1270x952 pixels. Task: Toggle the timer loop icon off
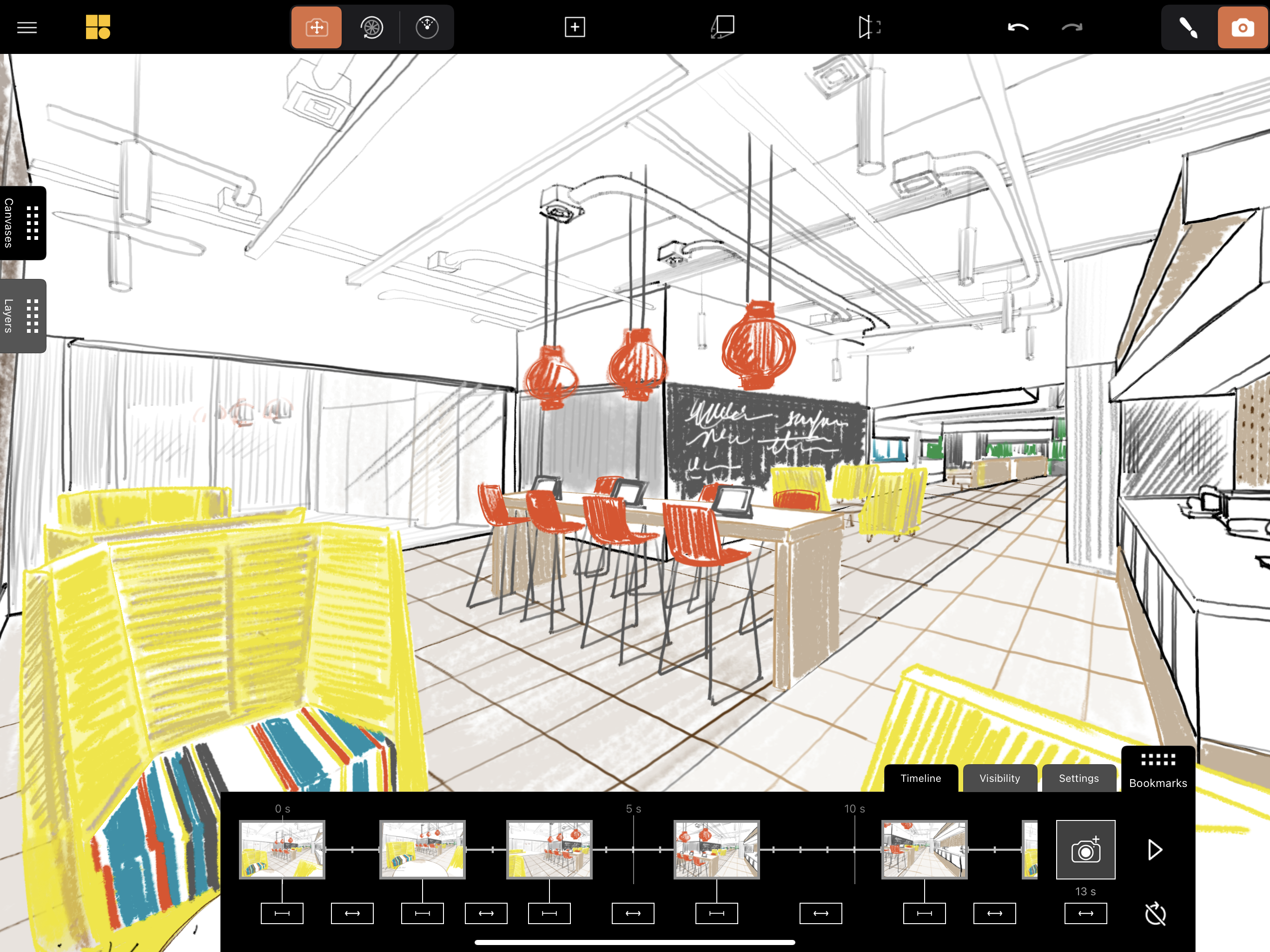coord(1155,913)
